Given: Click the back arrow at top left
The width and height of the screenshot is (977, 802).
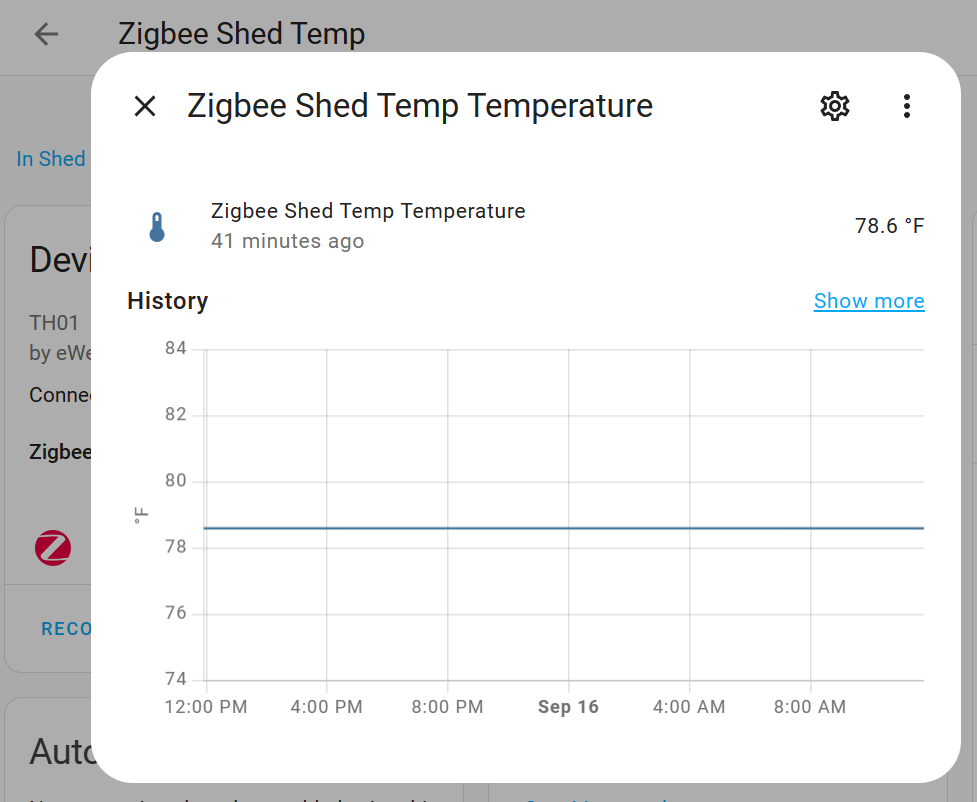Looking at the screenshot, I should click(45, 33).
